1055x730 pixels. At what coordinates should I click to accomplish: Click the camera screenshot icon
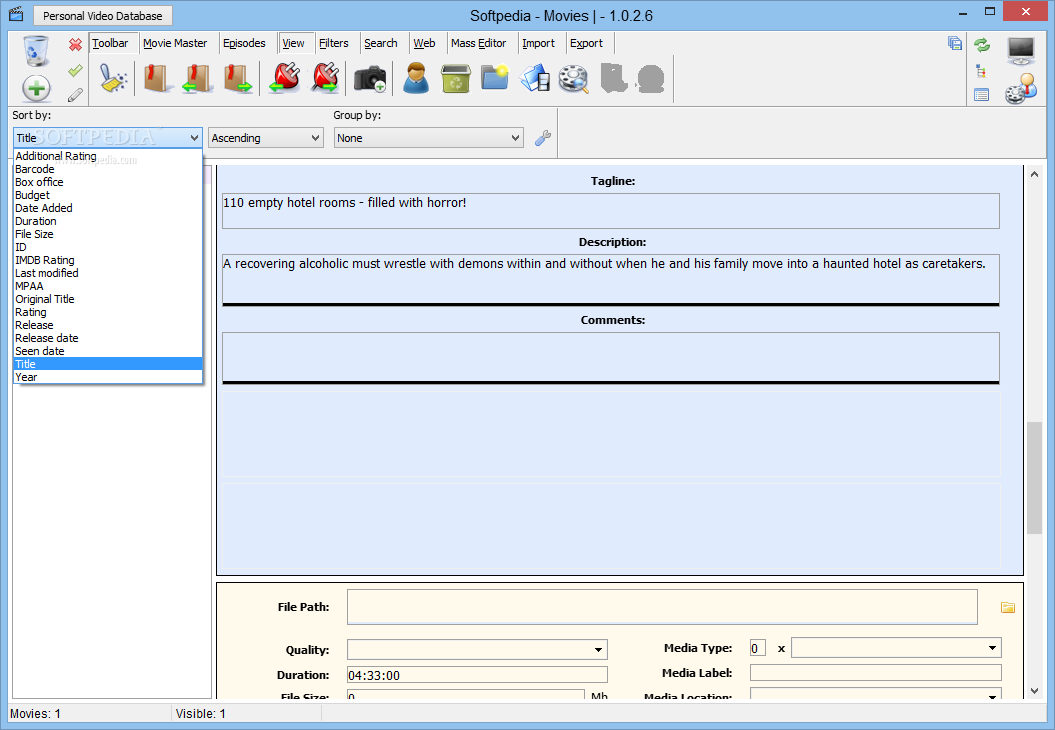point(370,79)
